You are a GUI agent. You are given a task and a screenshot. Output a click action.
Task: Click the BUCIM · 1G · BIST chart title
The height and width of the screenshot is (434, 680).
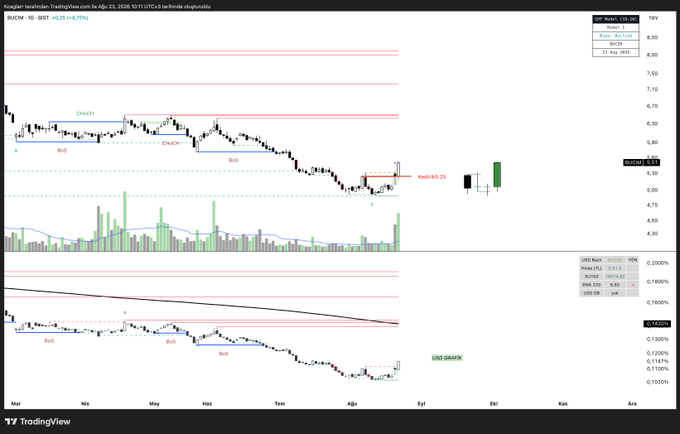(x=28, y=18)
